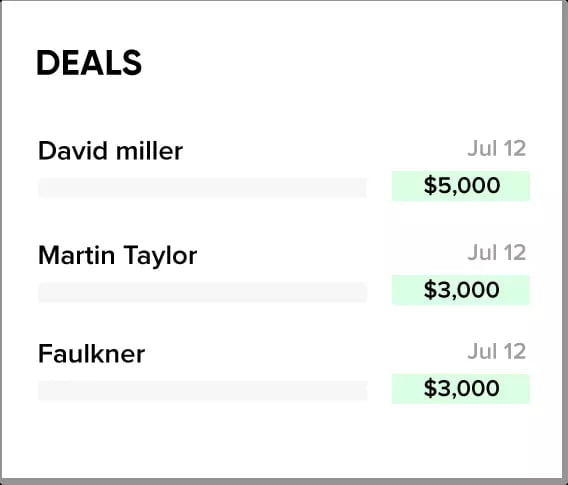Click the gray bar under Martin Taylor
The width and height of the screenshot is (568, 485).
pos(203,292)
